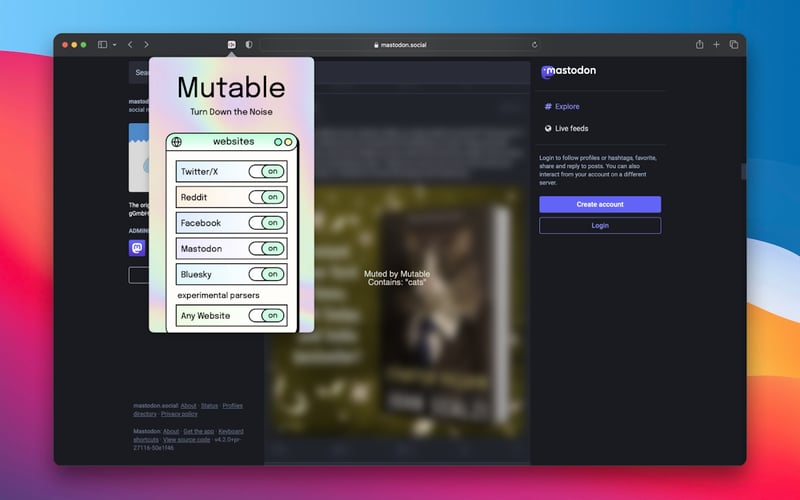800x500 pixels.
Task: Click the yellow circle in websites panel header
Action: click(x=288, y=142)
